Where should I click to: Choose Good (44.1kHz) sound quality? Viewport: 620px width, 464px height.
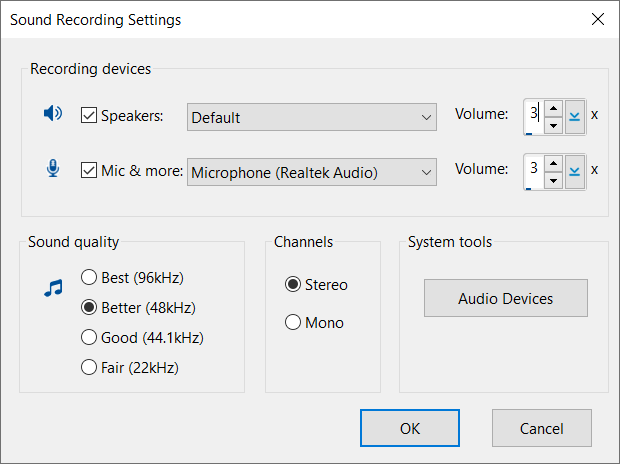[x=89, y=338]
